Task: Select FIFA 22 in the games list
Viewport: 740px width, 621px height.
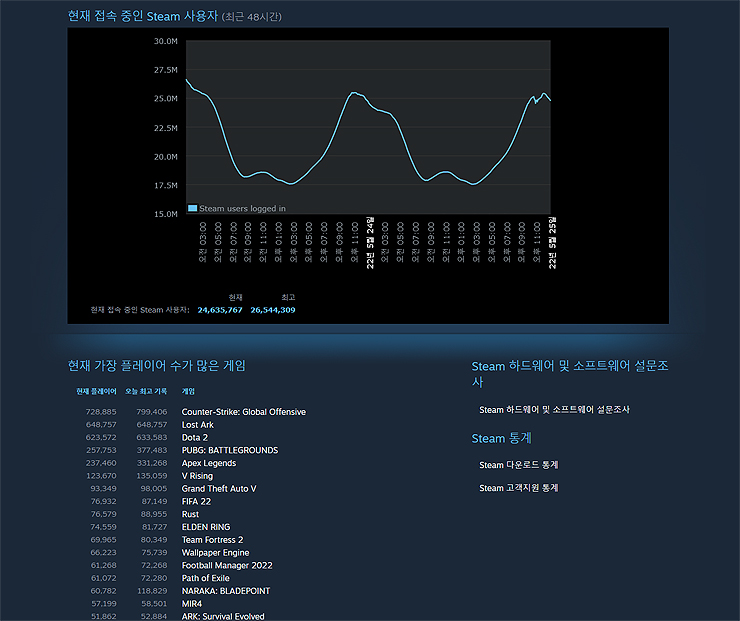Action: pos(196,501)
